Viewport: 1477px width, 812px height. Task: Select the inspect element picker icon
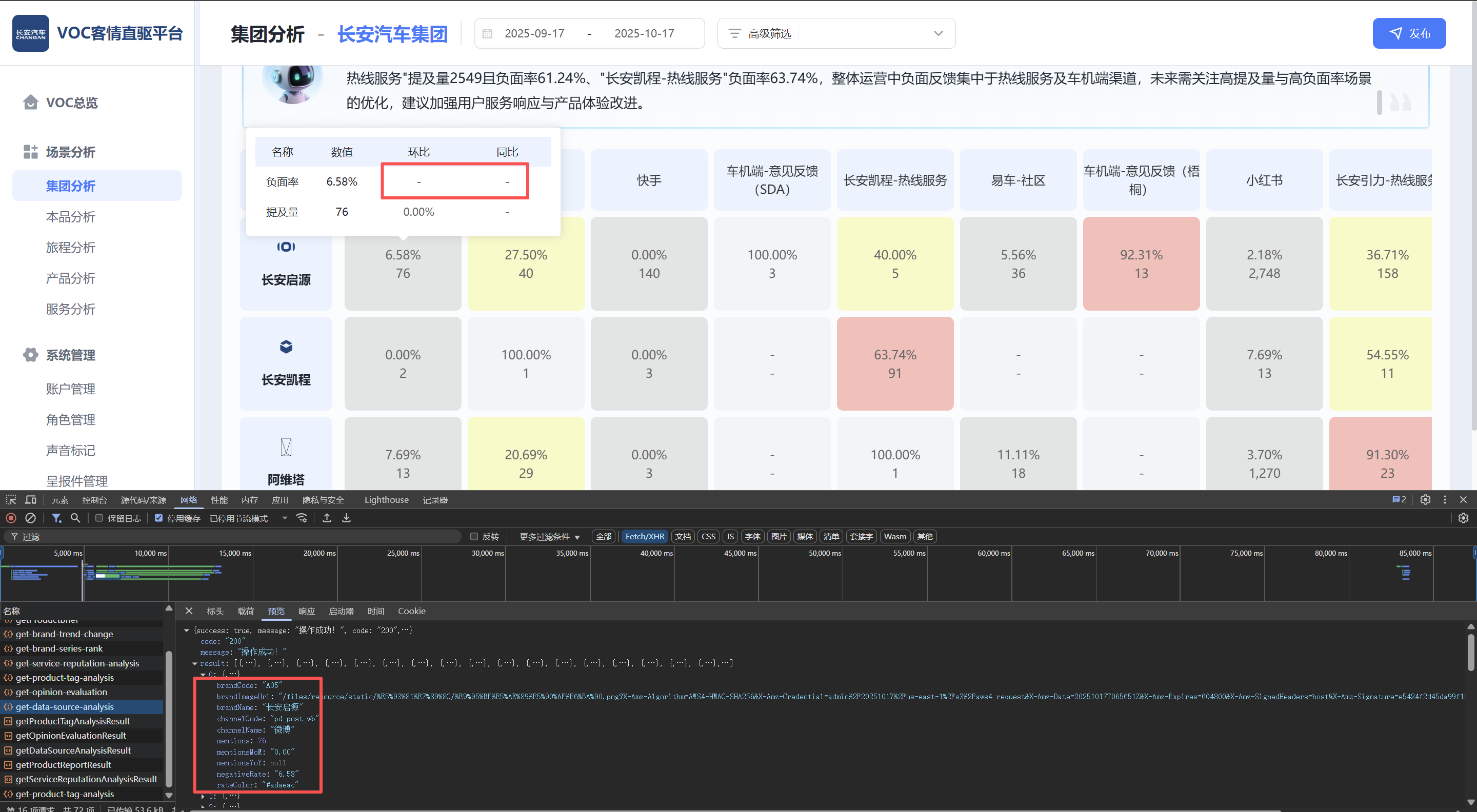tap(11, 500)
